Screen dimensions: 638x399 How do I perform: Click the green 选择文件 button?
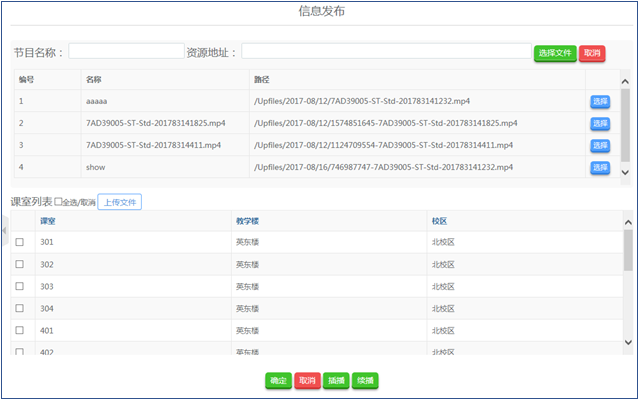point(555,53)
